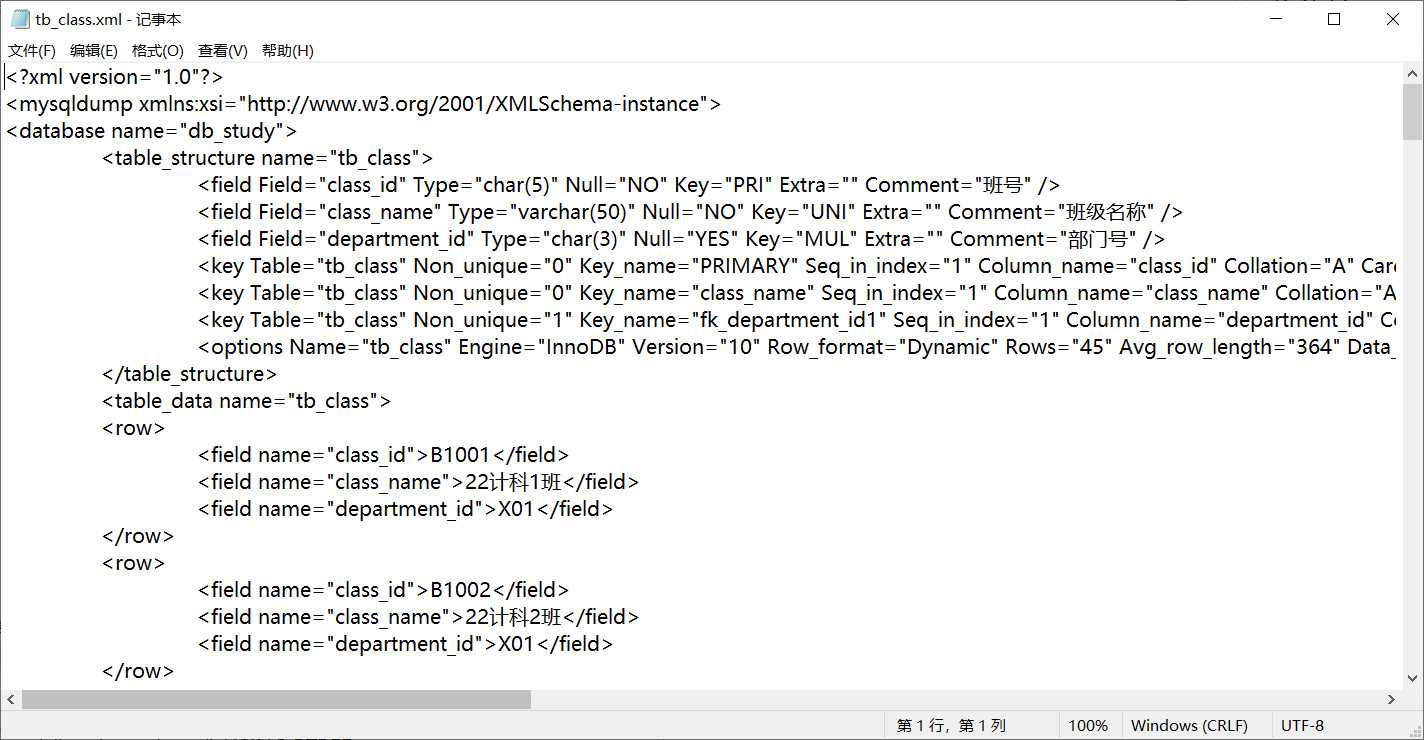Click the key line with Key_name="class_name"
The width and height of the screenshot is (1424, 740).
tap(798, 293)
